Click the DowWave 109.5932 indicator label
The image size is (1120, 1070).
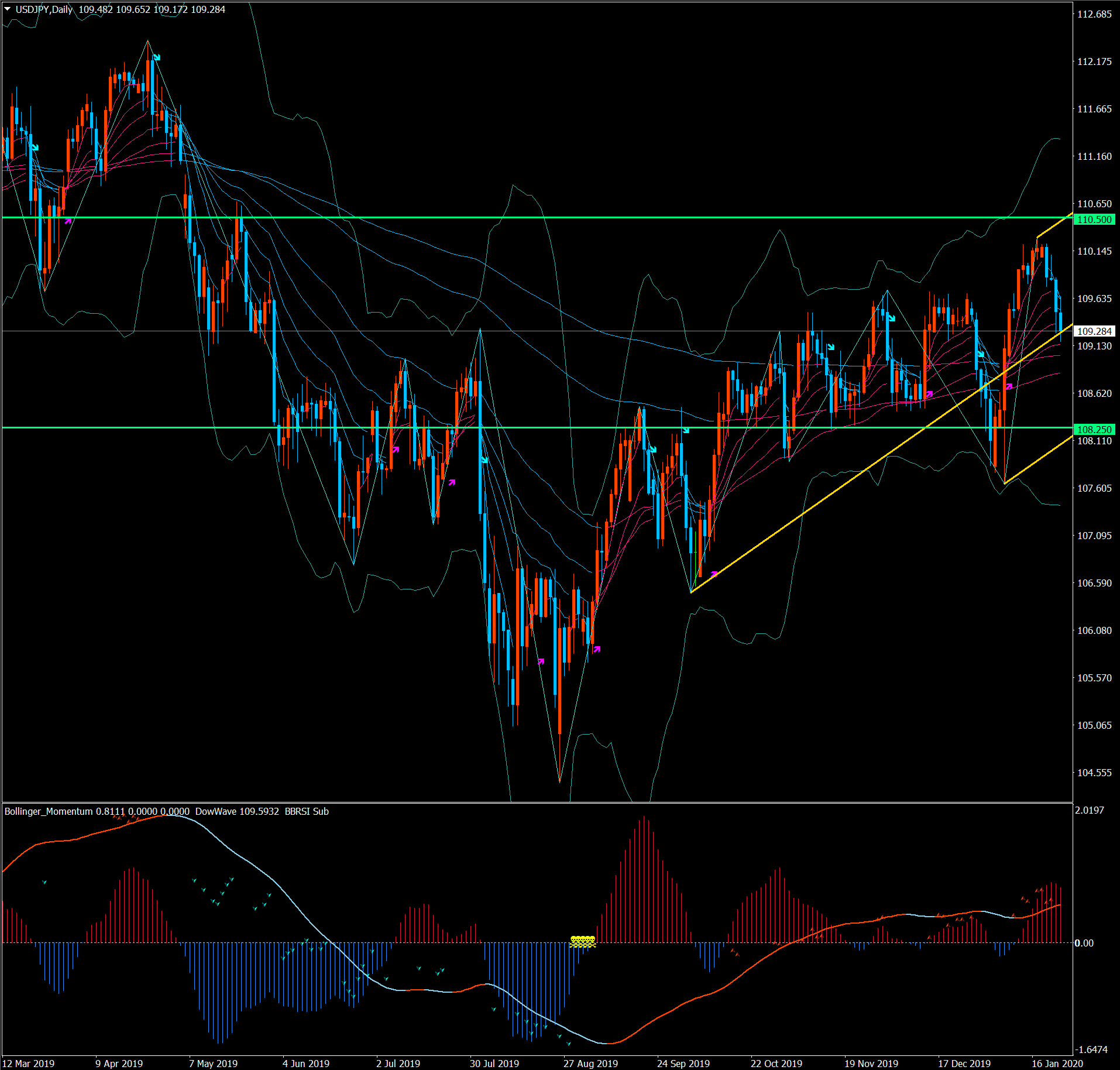[x=237, y=811]
